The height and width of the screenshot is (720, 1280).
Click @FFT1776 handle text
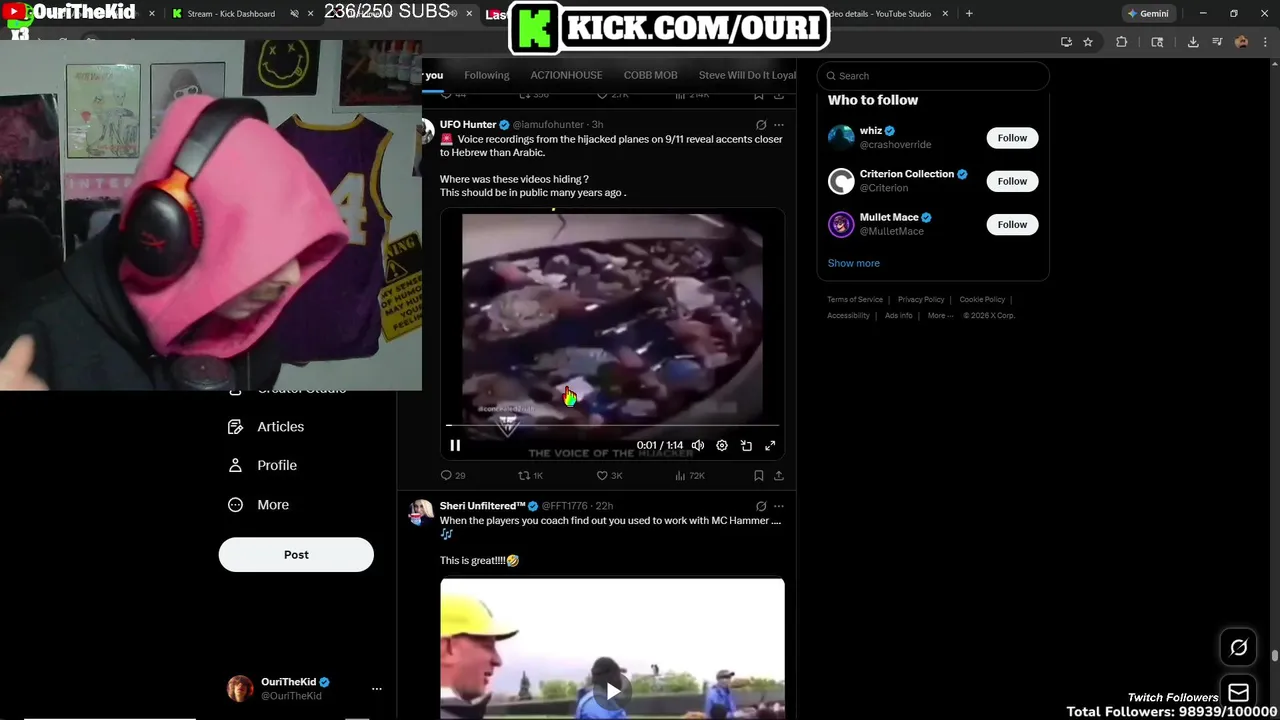tap(565, 506)
